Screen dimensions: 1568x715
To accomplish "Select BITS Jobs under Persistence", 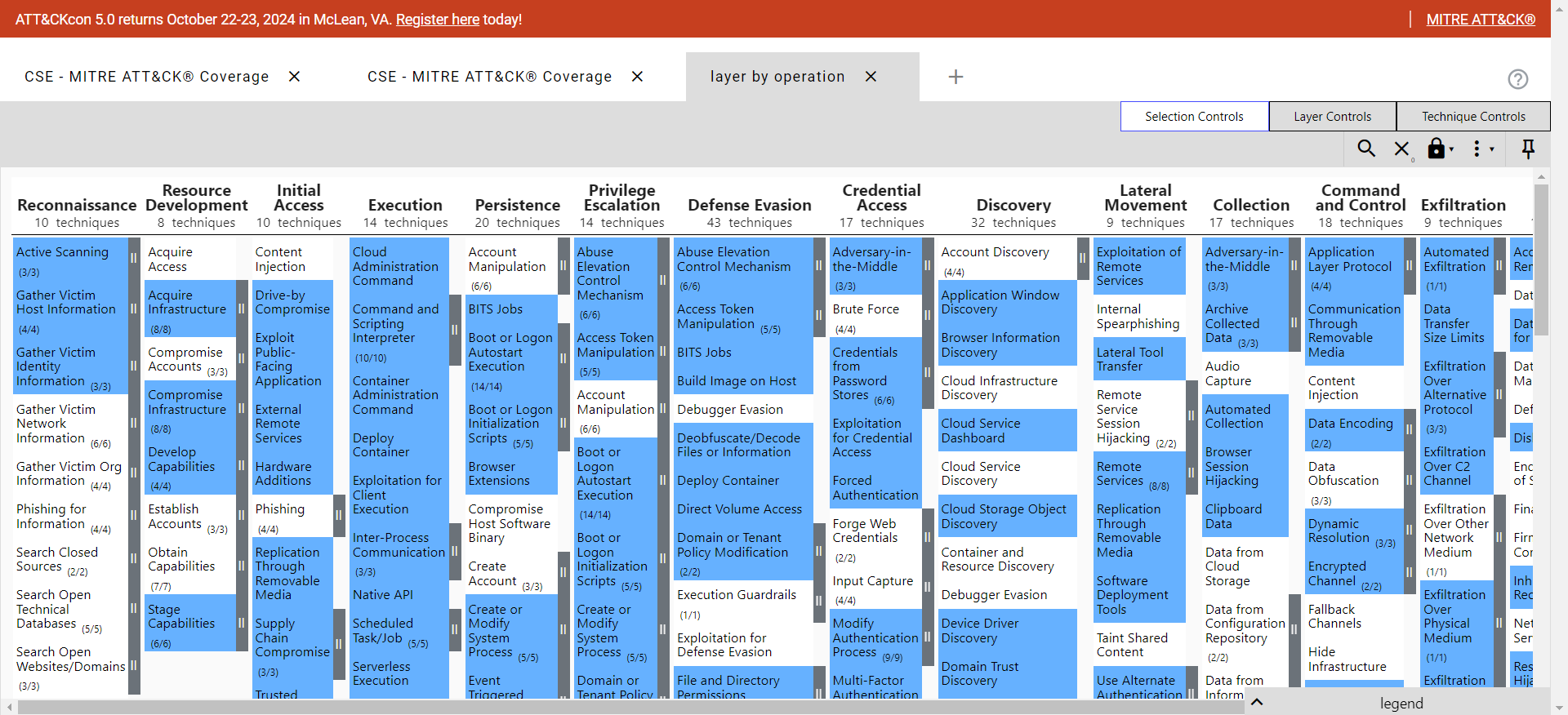I will coord(511,309).
